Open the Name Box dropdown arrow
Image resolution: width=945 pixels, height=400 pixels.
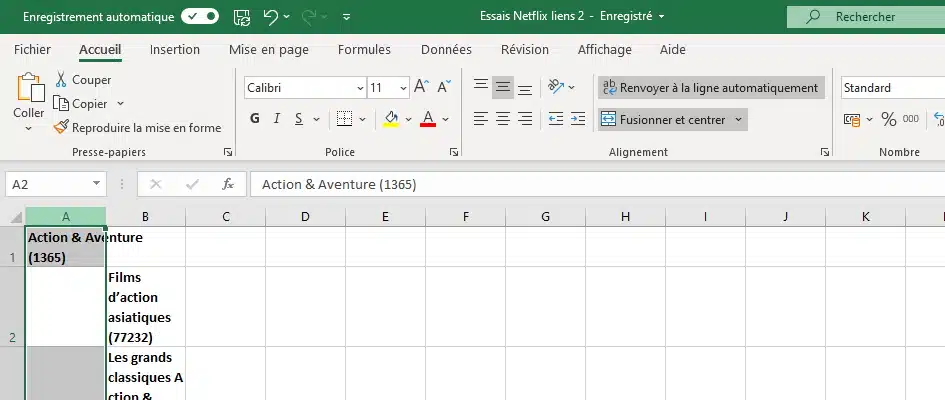(x=96, y=184)
